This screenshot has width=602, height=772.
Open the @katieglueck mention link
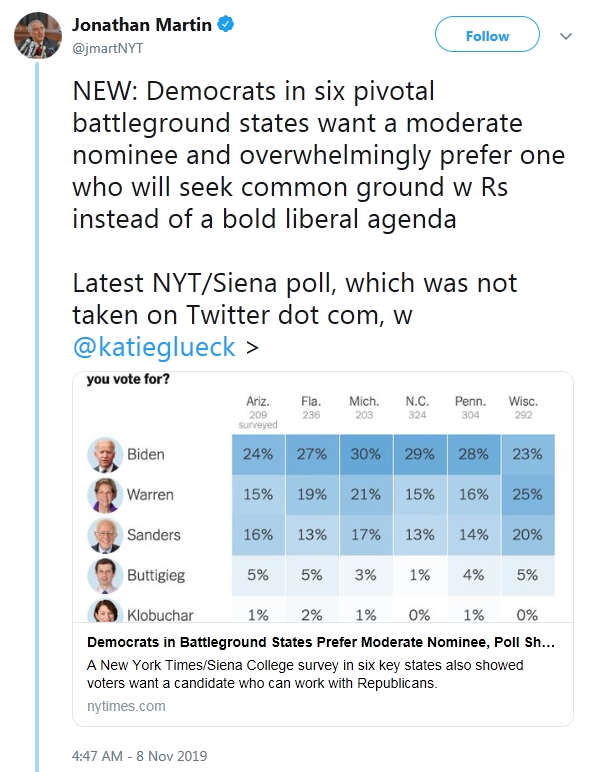[x=154, y=347]
